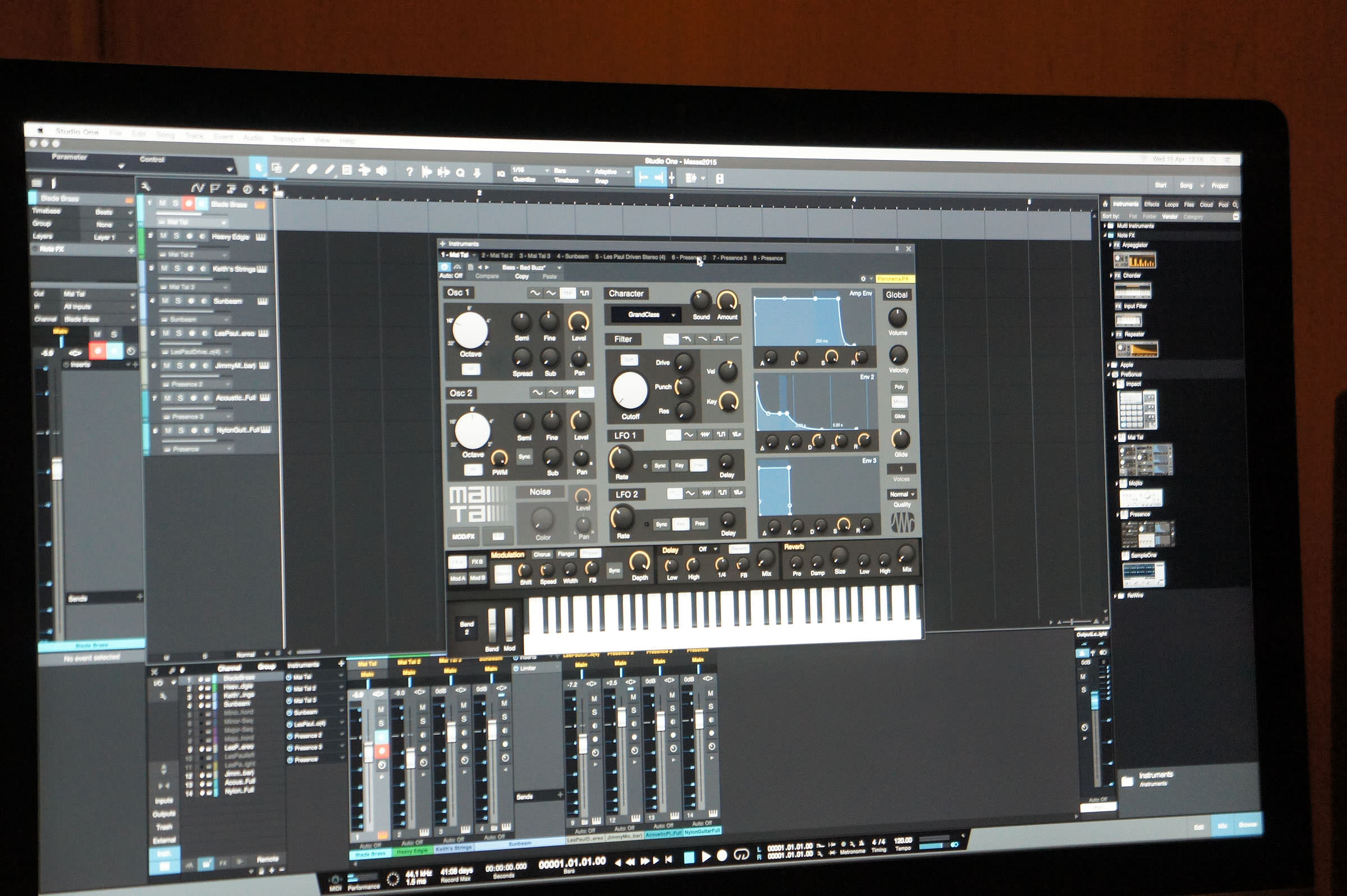Open the Quantize 1/16 dropdown

(x=531, y=171)
